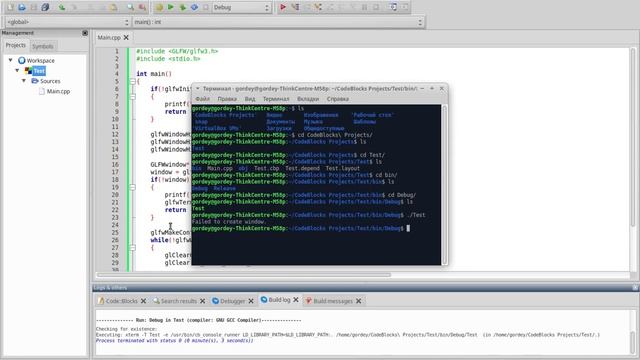Maximize the terminal window

[432, 88]
